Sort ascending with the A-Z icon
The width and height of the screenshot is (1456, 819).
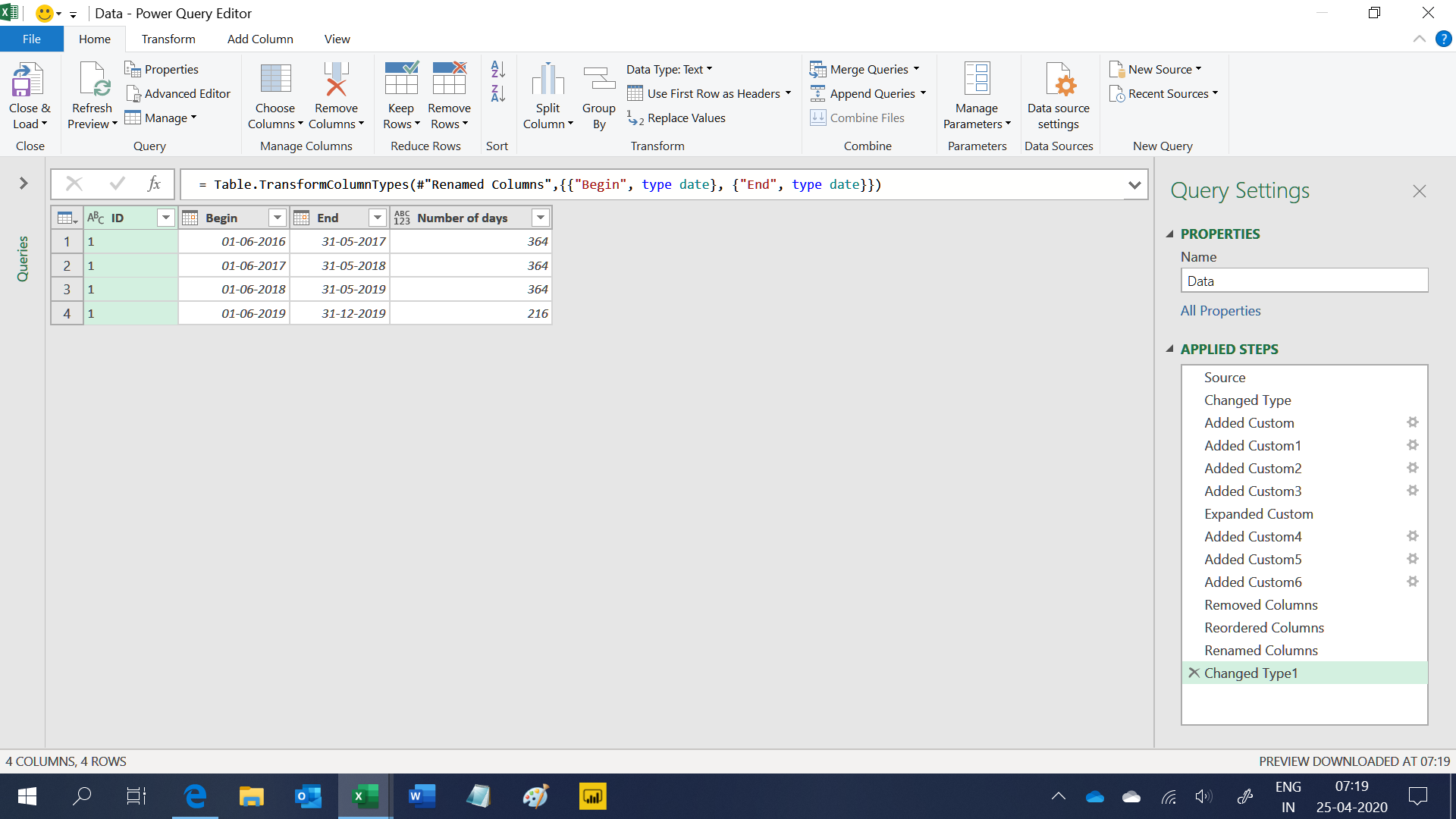(x=497, y=69)
